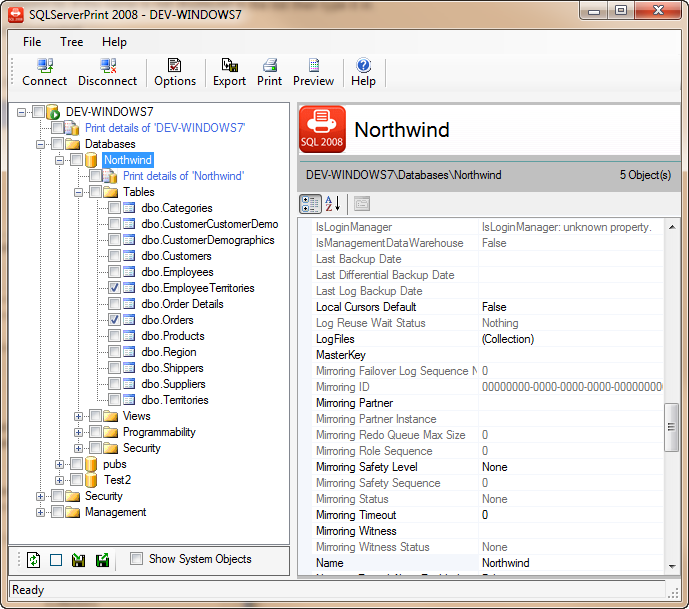The height and width of the screenshot is (609, 689).
Task: Check the Databases folder checkbox
Action: [58, 144]
